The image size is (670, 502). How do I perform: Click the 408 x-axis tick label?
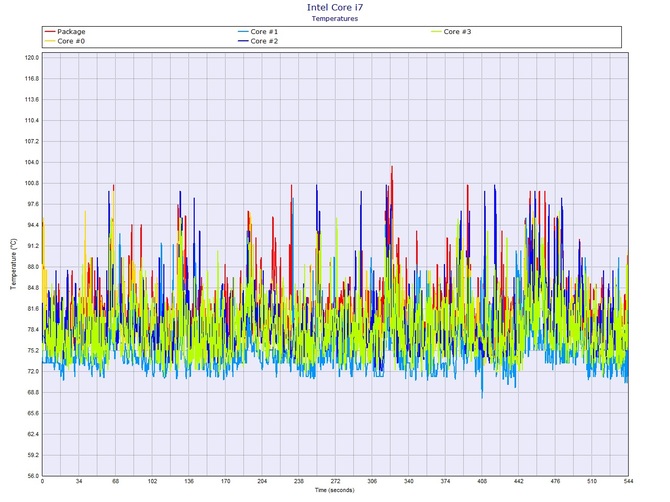pyautogui.click(x=482, y=481)
